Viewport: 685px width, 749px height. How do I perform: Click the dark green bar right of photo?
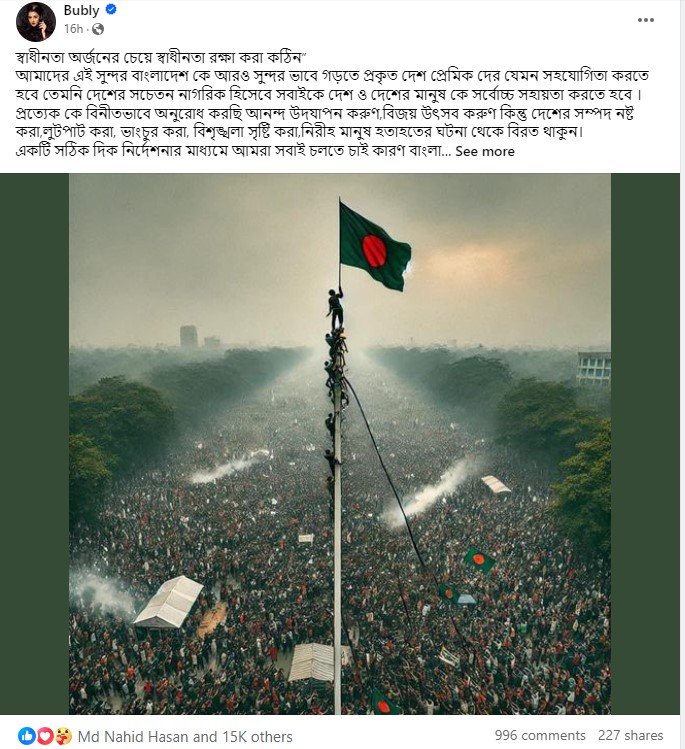(645, 444)
